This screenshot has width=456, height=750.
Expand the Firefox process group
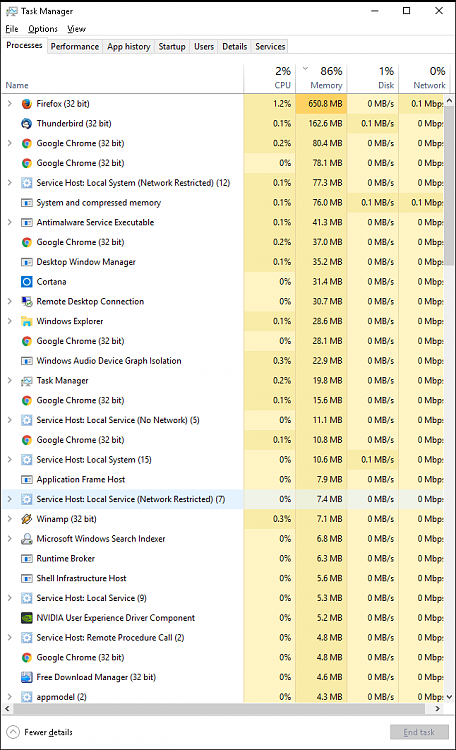point(10,104)
